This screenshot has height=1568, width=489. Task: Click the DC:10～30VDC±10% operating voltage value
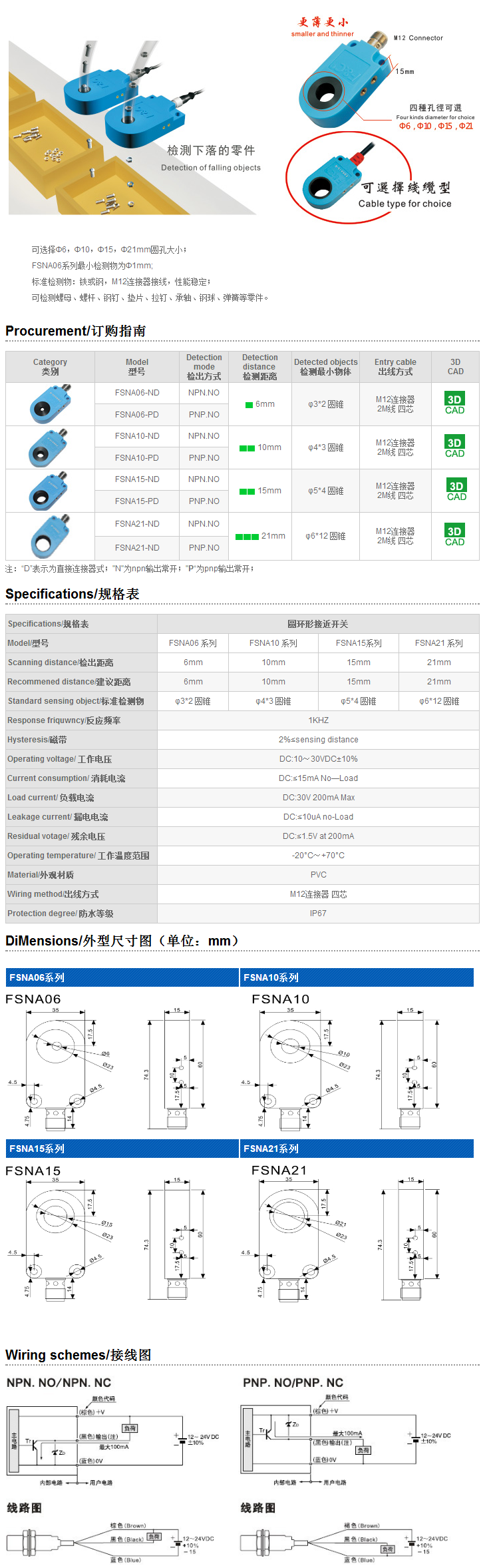pos(319,759)
